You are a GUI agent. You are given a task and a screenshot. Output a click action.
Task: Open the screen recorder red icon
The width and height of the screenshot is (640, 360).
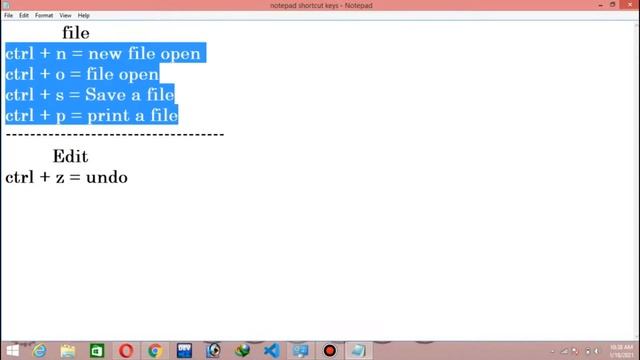tap(330, 351)
